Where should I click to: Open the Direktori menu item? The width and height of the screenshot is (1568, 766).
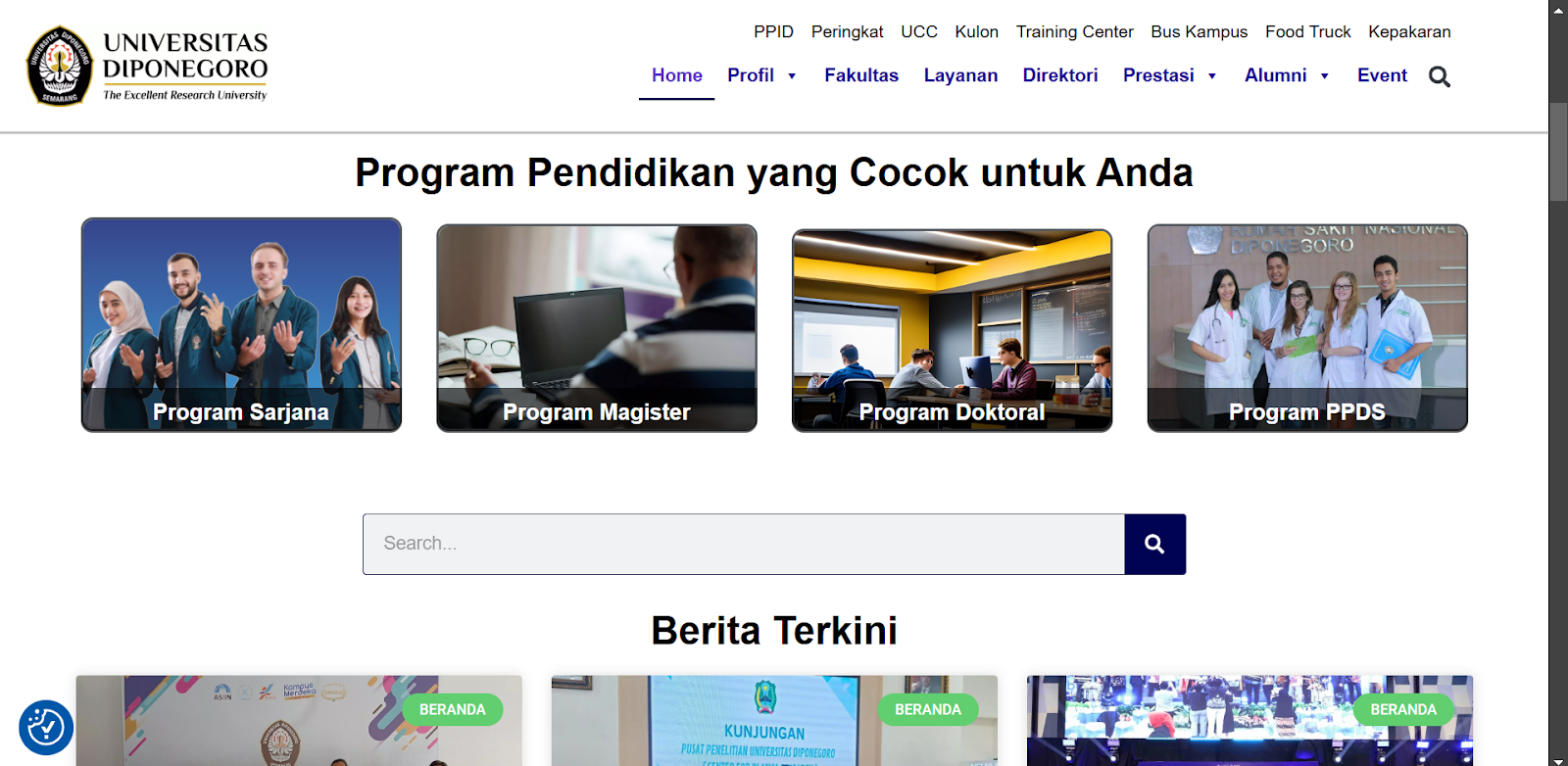click(x=1060, y=75)
